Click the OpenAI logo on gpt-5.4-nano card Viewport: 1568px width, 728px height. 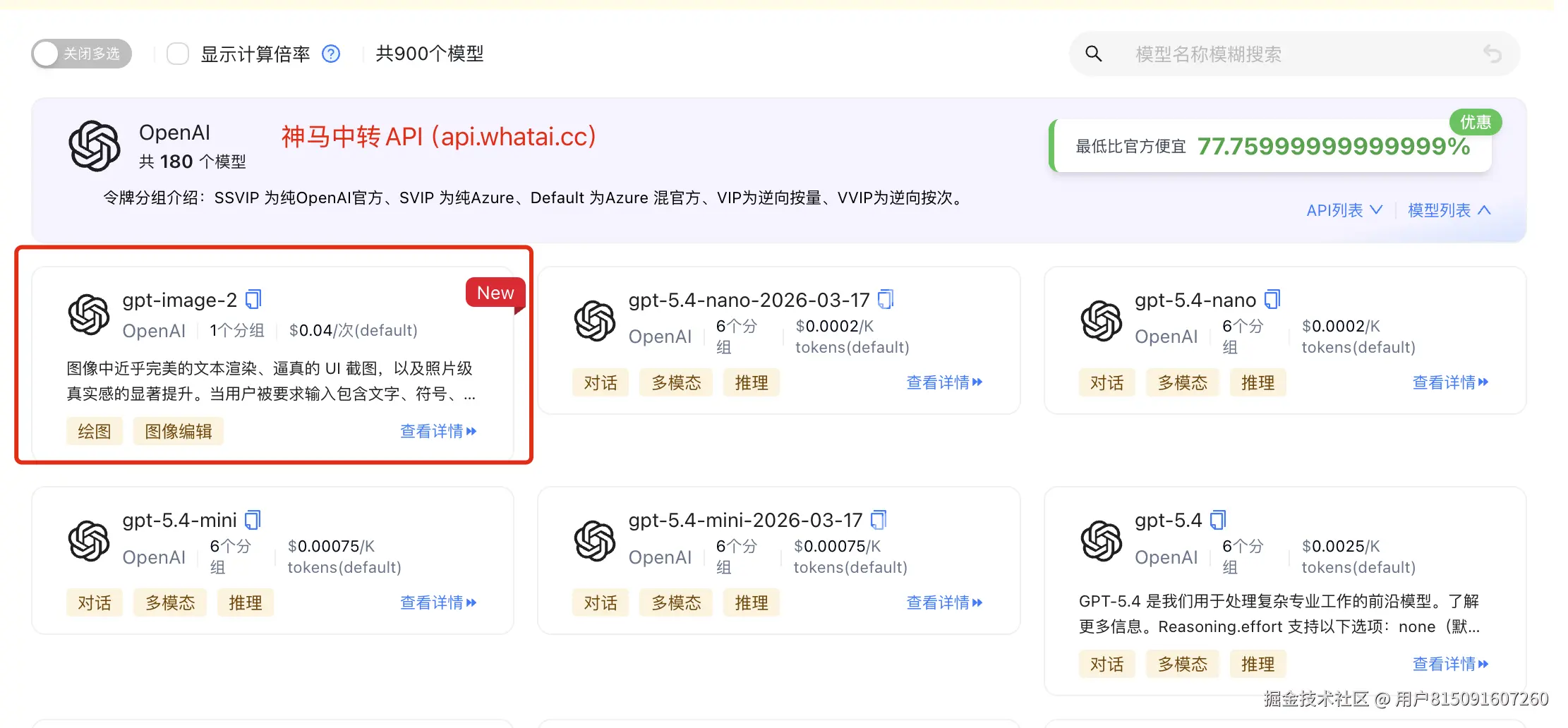1101,321
